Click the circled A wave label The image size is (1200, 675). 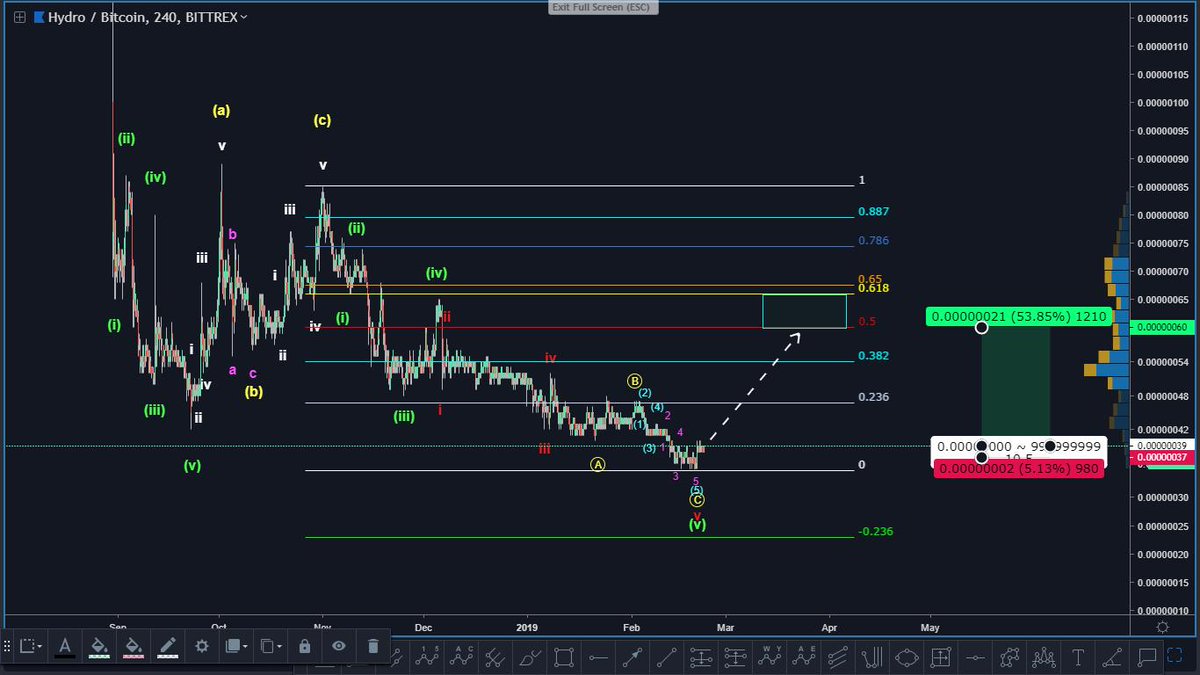[597, 464]
